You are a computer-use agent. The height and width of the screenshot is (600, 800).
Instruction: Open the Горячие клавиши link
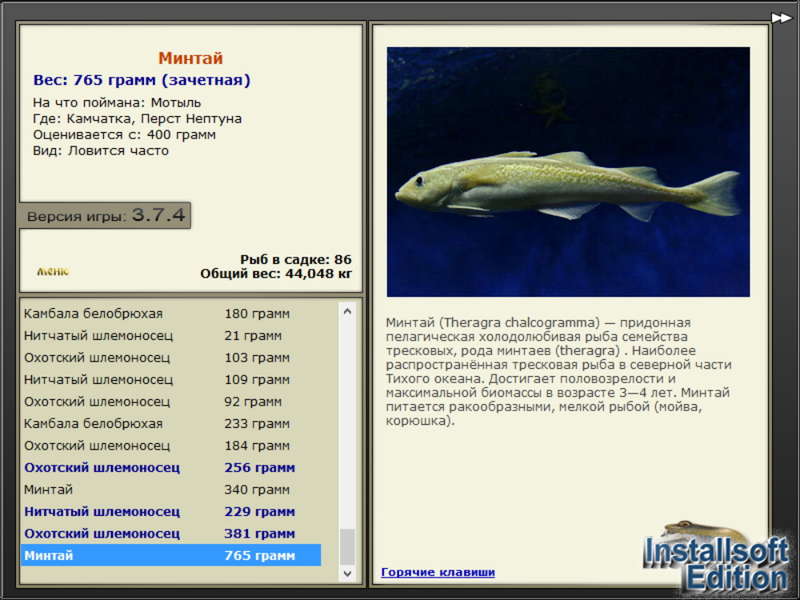(437, 572)
